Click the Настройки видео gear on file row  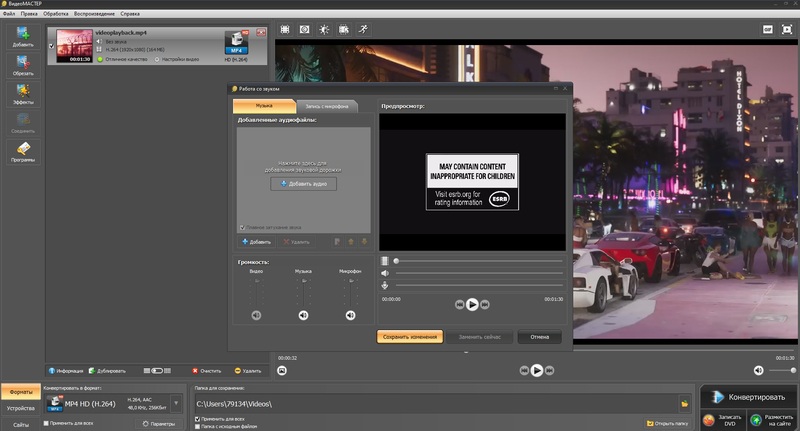point(157,59)
